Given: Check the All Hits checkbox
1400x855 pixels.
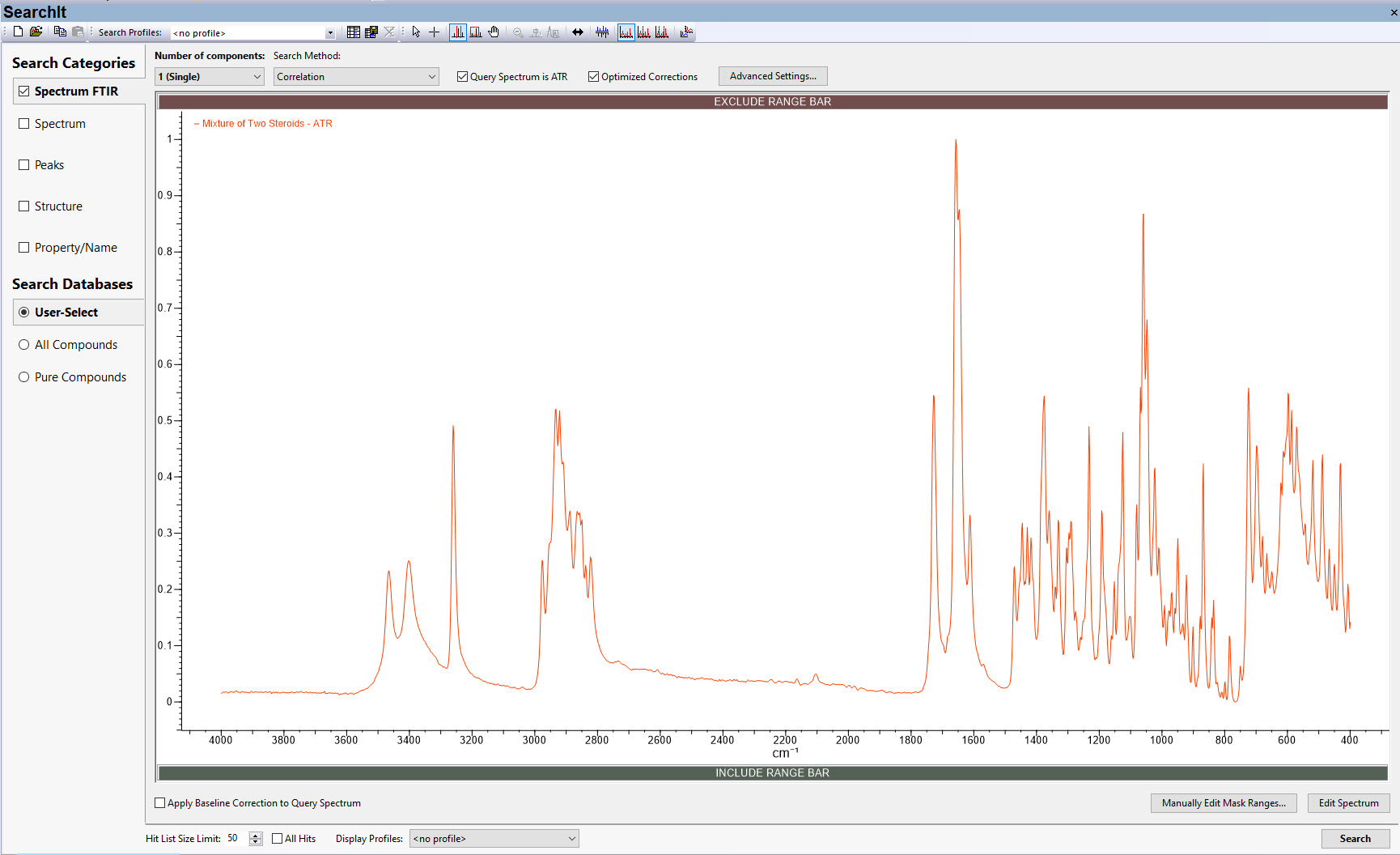Looking at the screenshot, I should (278, 839).
